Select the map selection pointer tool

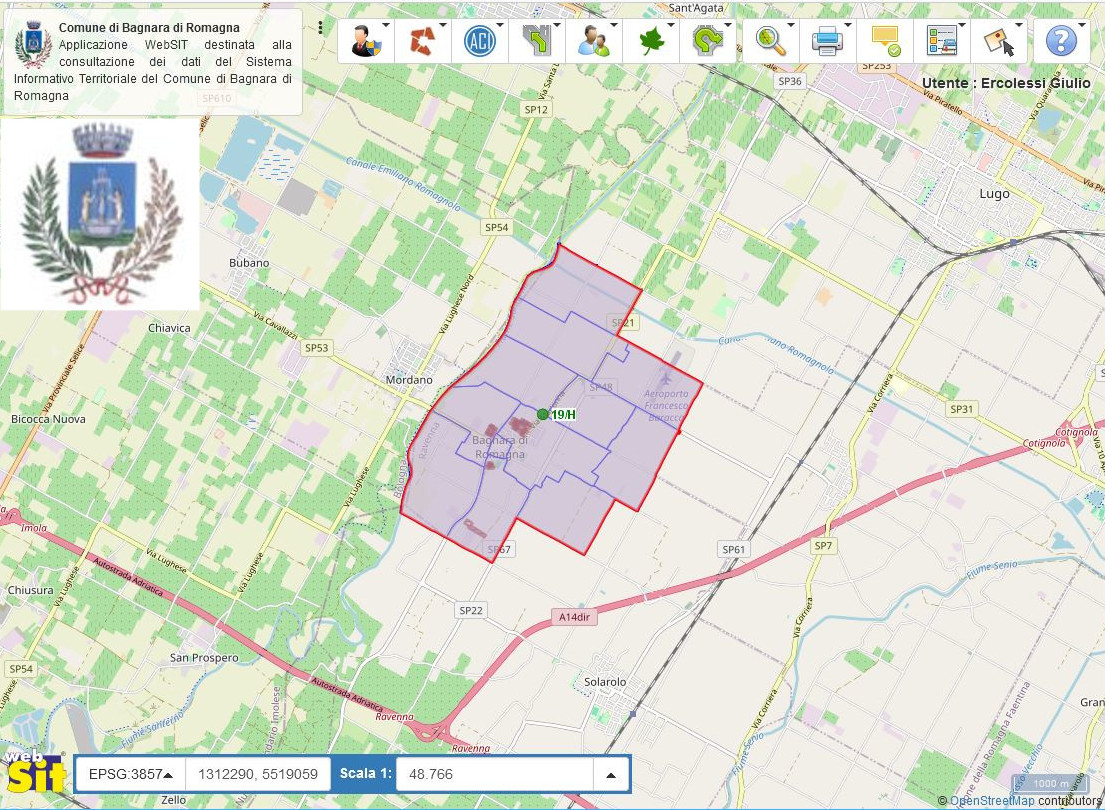point(999,42)
